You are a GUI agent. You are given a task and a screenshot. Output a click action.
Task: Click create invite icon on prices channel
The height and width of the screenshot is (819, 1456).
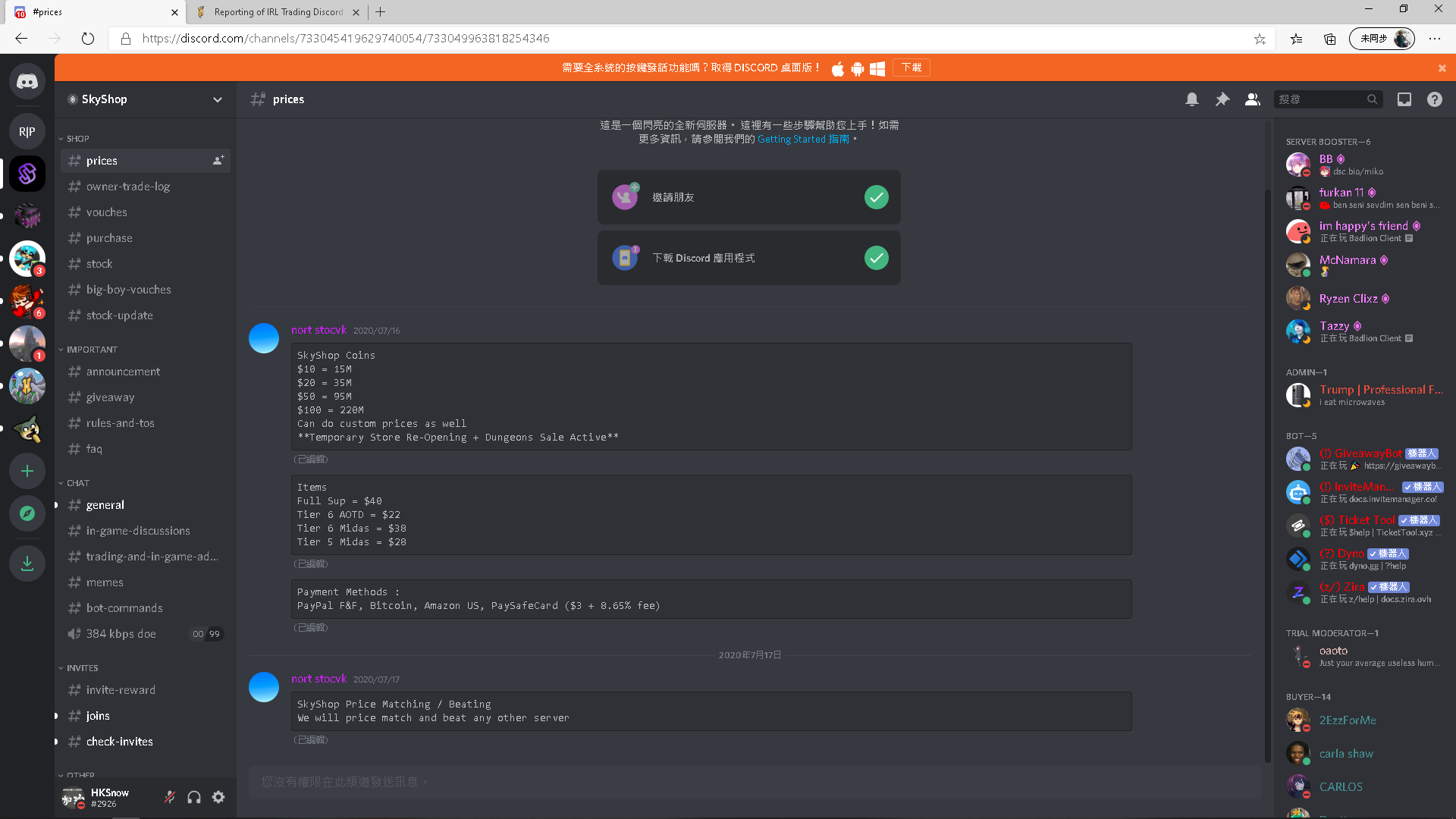click(218, 161)
